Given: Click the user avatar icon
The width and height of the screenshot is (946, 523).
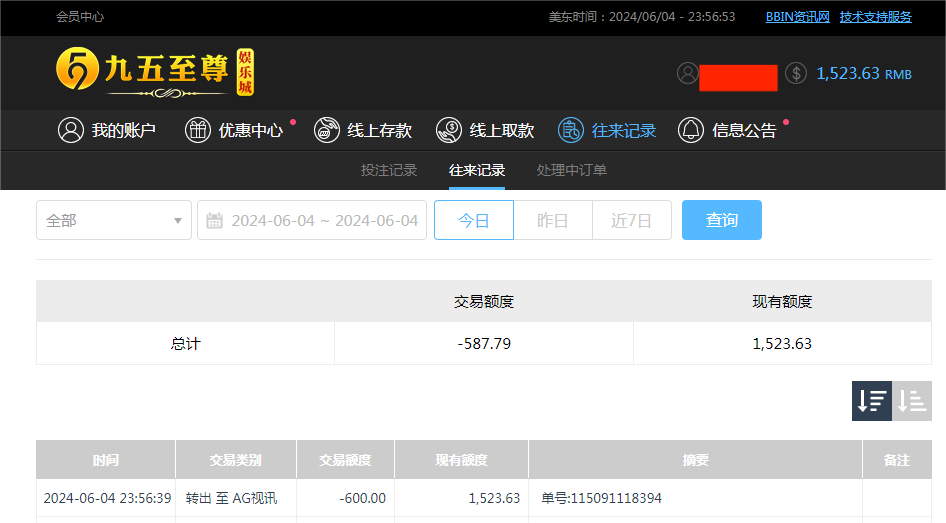Looking at the screenshot, I should 687,73.
